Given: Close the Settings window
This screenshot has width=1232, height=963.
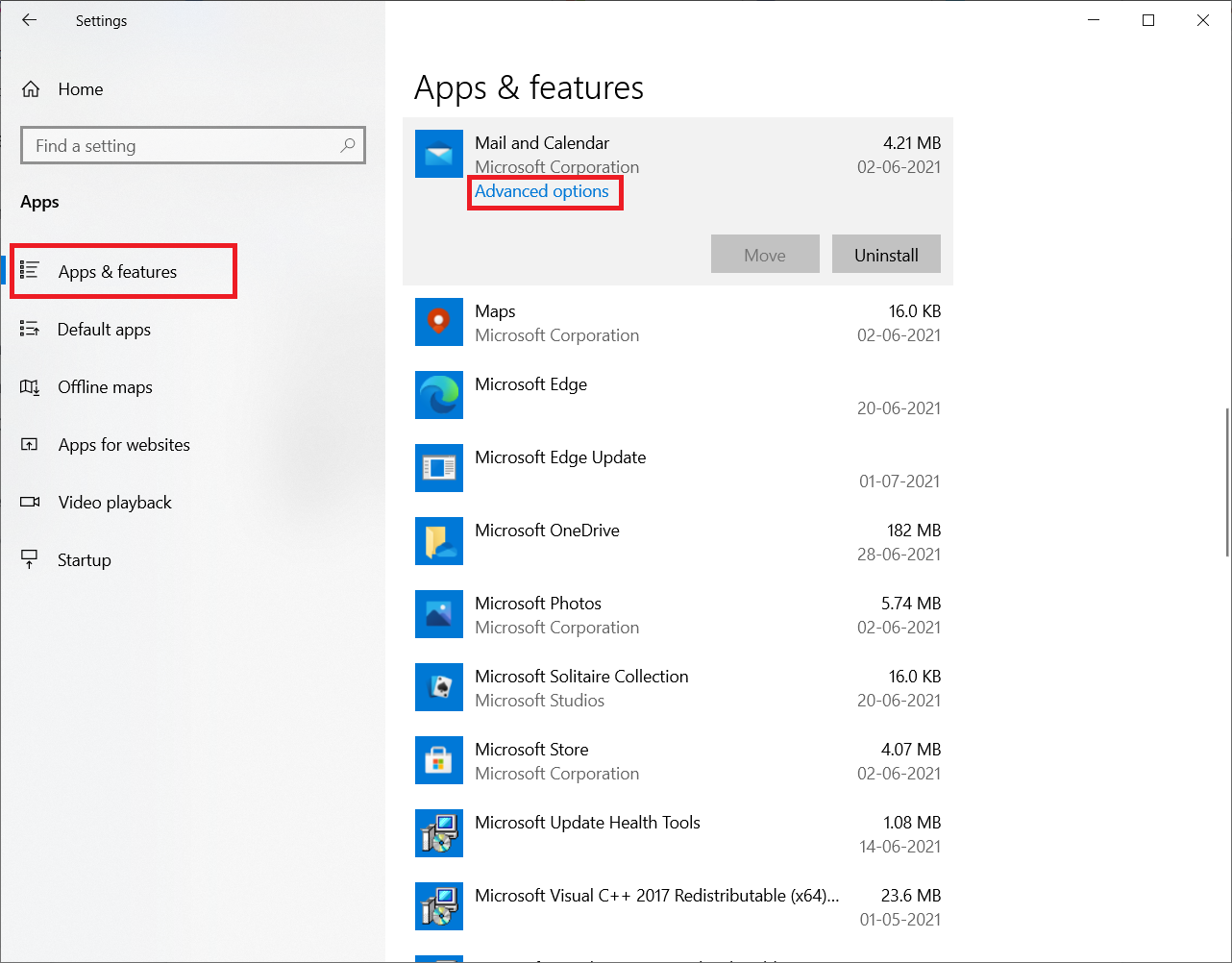Looking at the screenshot, I should 1203,20.
